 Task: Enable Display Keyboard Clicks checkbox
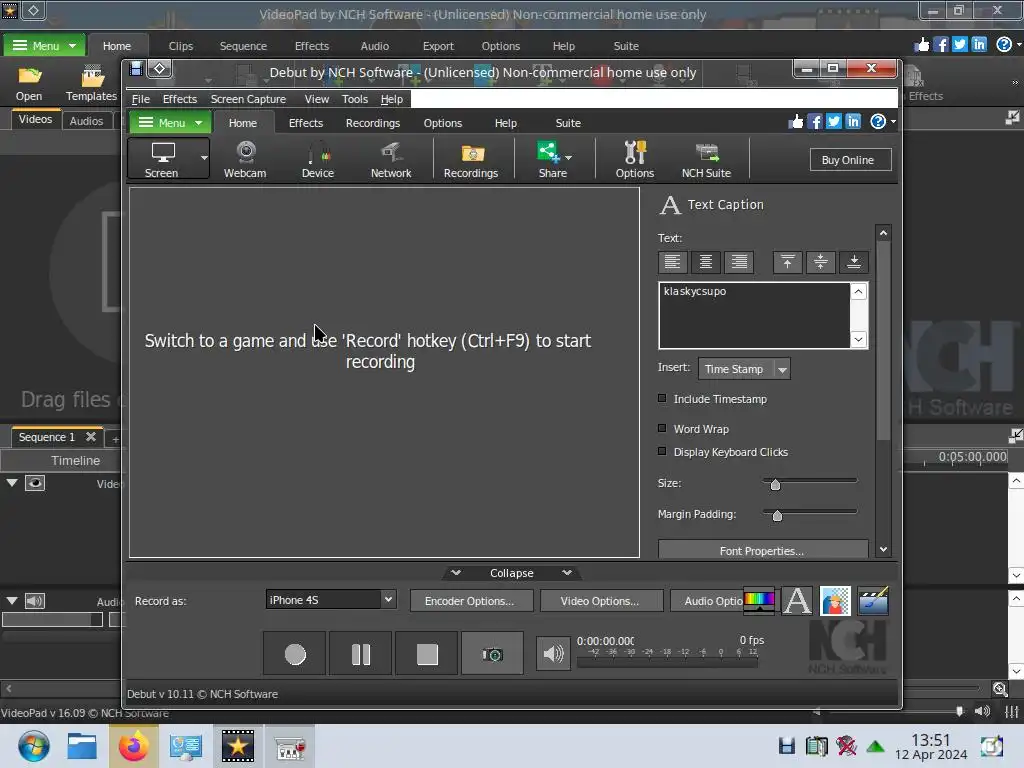click(x=662, y=451)
